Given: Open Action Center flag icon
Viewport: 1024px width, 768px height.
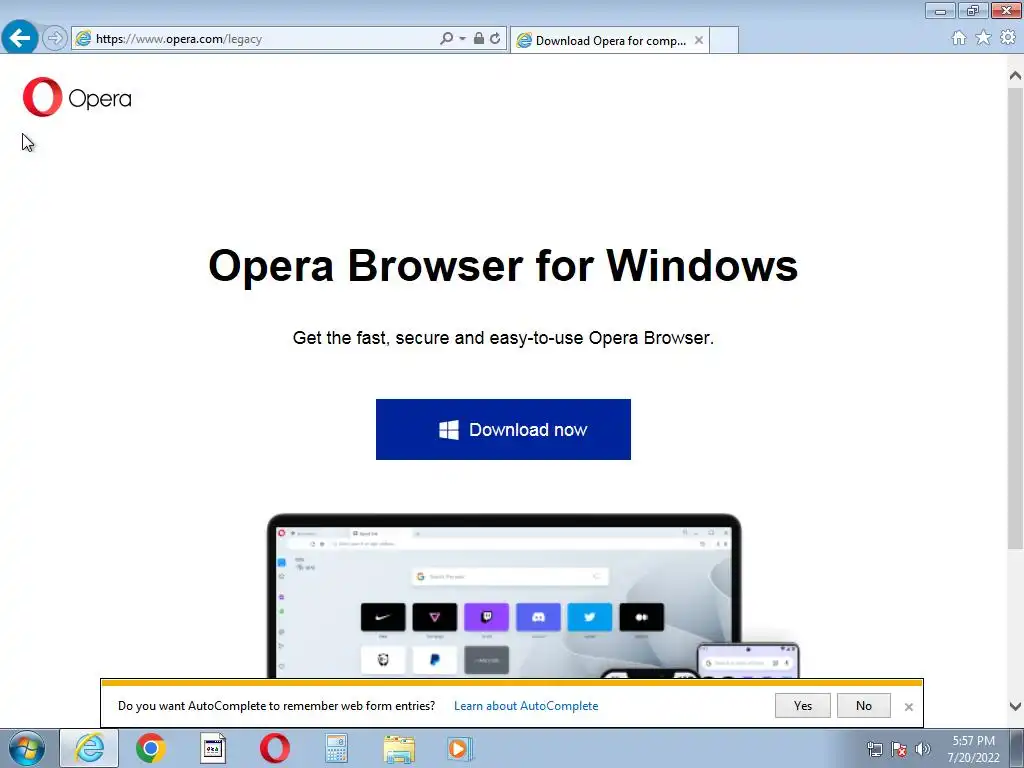Looking at the screenshot, I should point(899,749).
